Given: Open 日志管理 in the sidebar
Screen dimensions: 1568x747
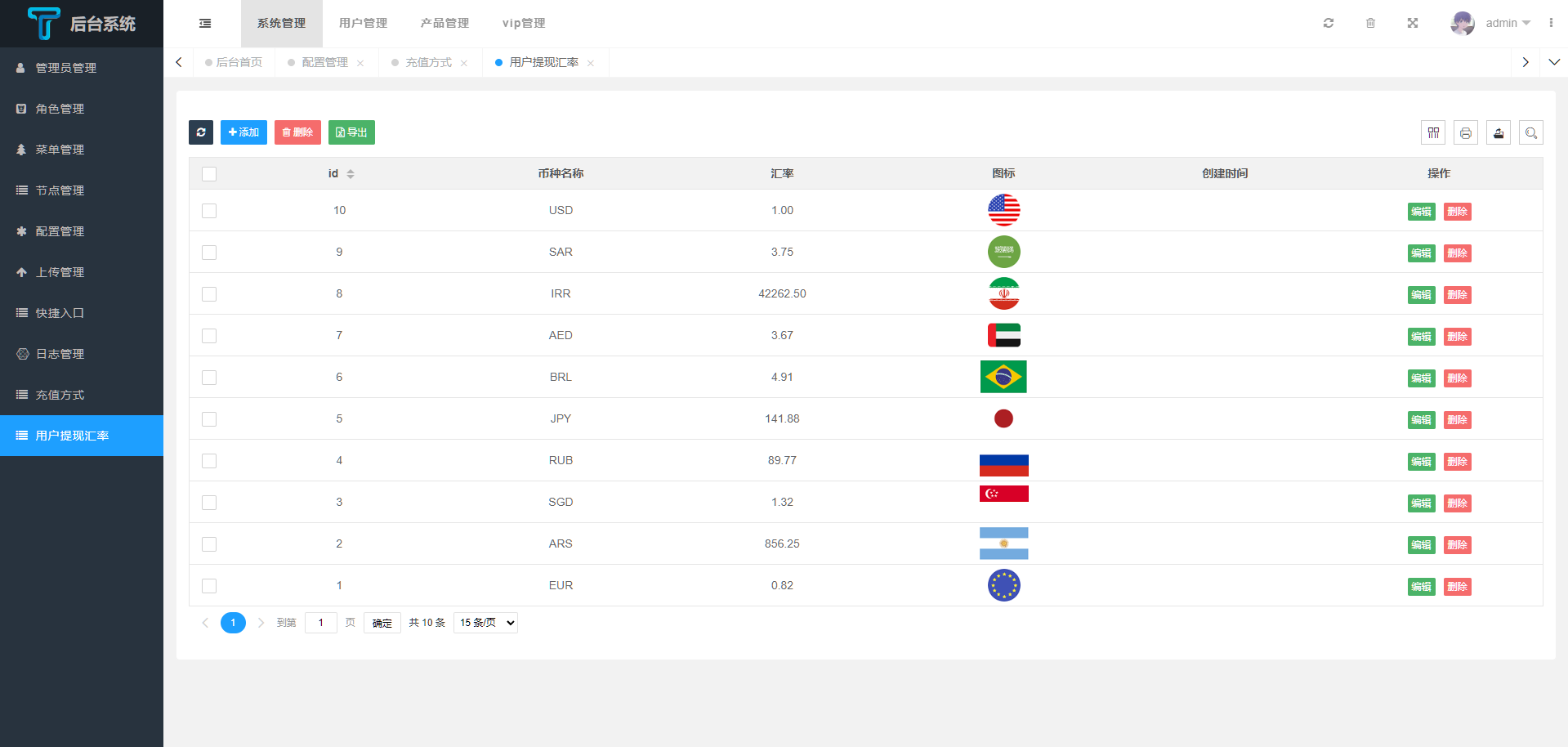Looking at the screenshot, I should click(82, 354).
